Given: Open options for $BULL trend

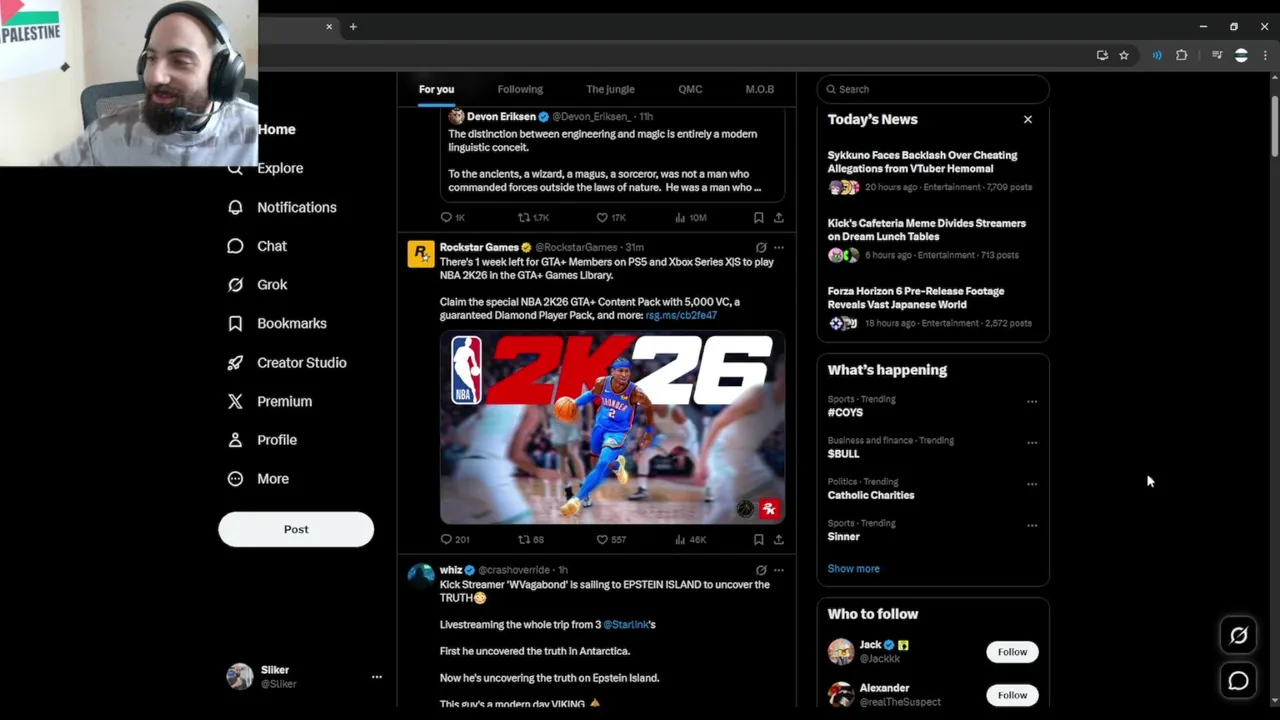Looking at the screenshot, I should [x=1032, y=443].
